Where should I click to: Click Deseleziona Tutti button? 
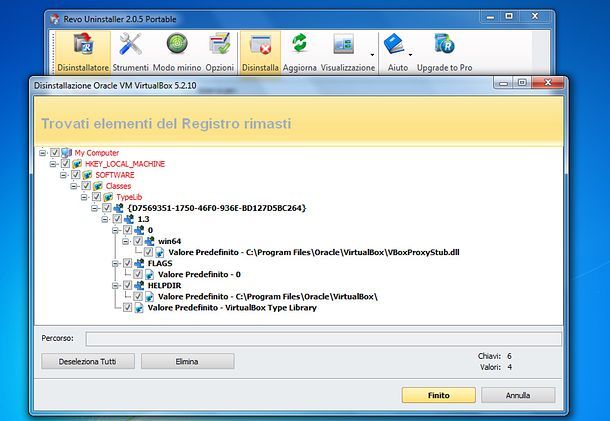(88, 361)
